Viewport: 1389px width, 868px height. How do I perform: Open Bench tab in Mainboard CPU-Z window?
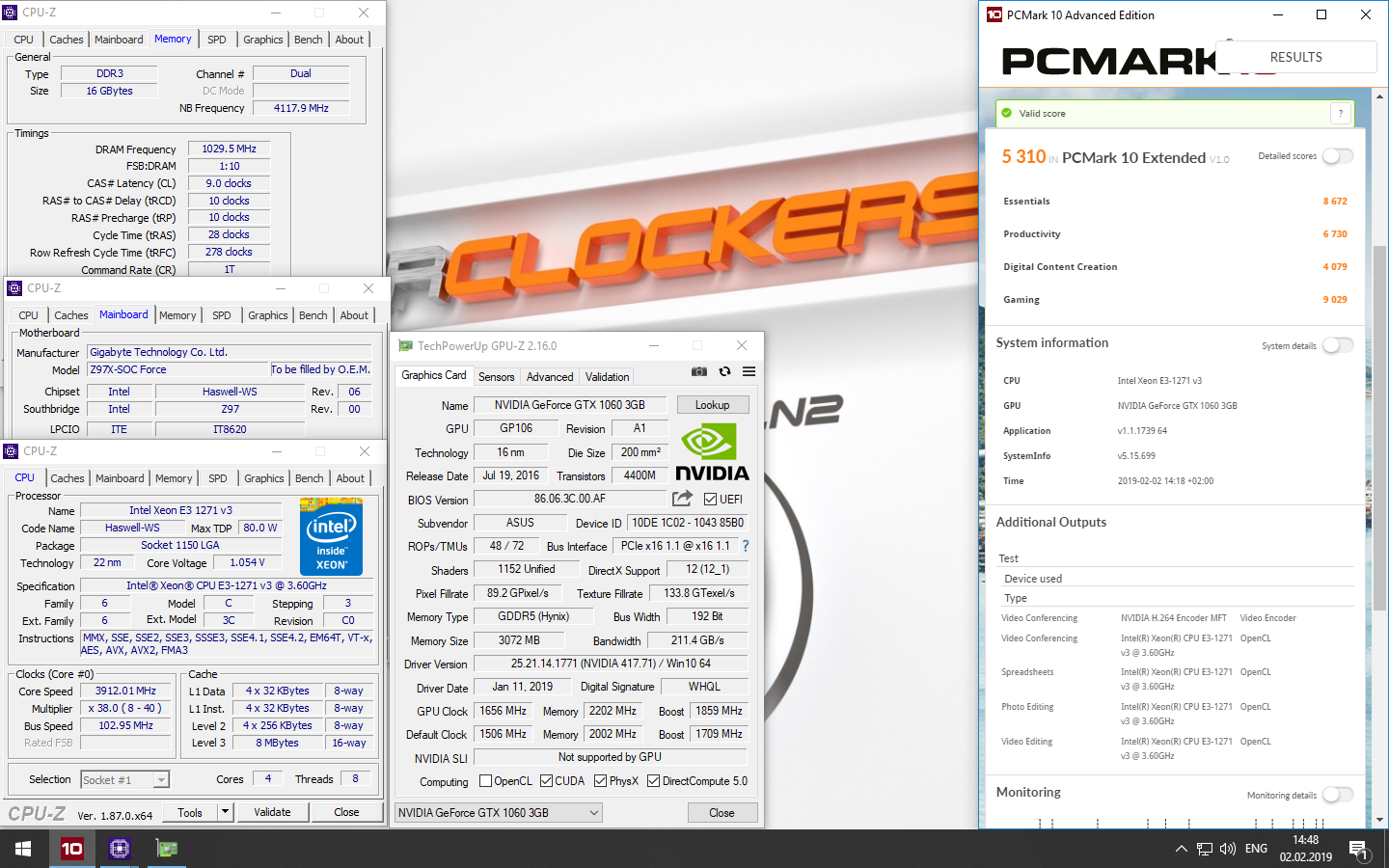[313, 315]
